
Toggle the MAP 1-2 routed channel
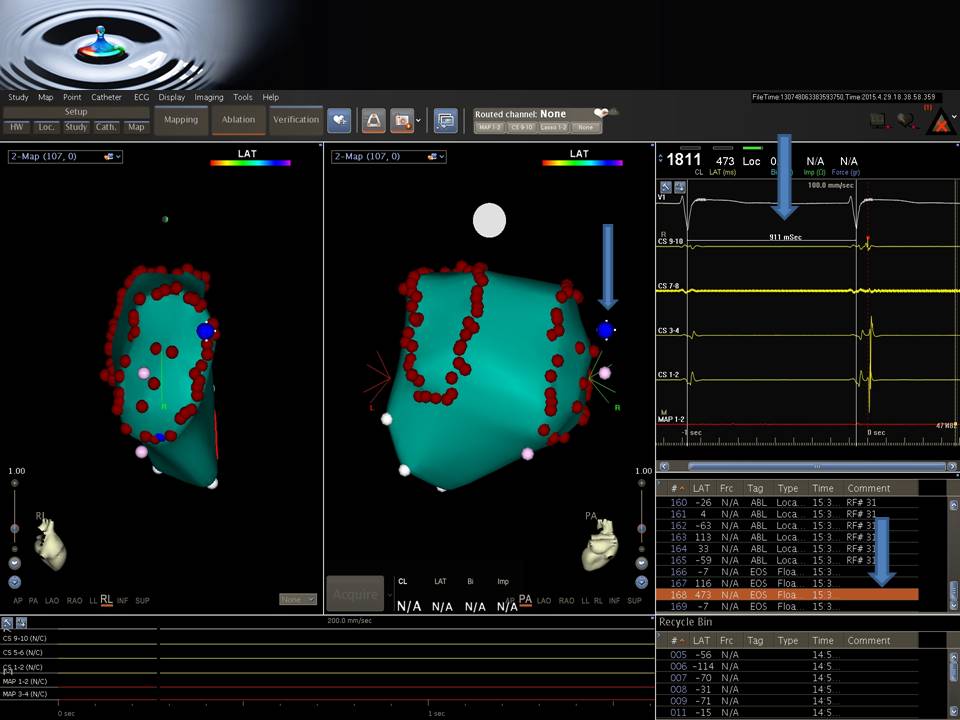(489, 128)
